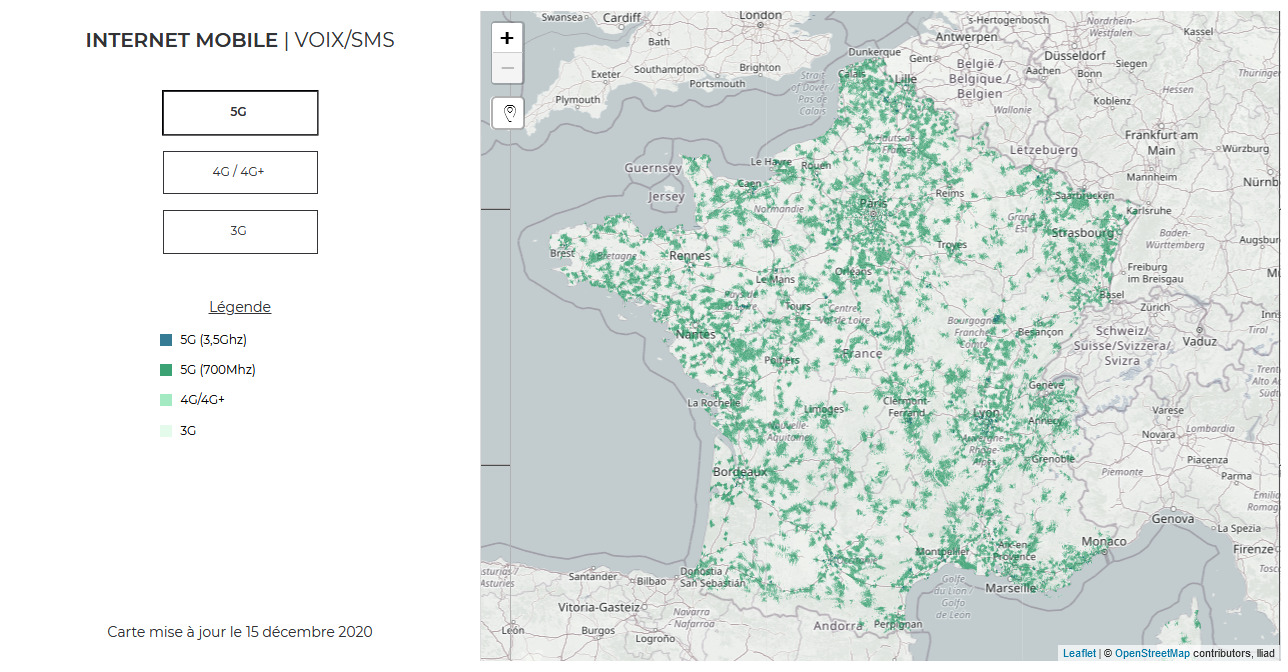Click the 5G (700Mhz) legend swatch
The image size is (1288, 672).
166,370
